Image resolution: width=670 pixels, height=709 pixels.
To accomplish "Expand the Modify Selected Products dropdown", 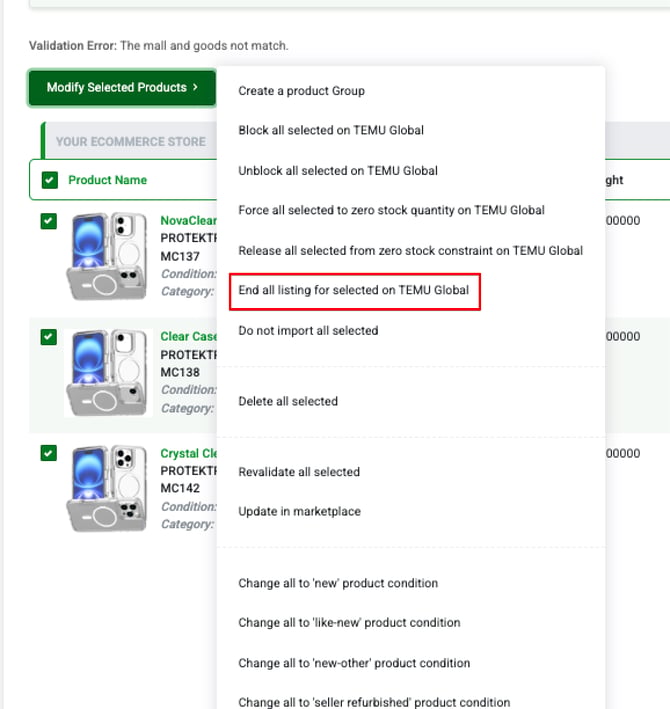I will coord(122,87).
